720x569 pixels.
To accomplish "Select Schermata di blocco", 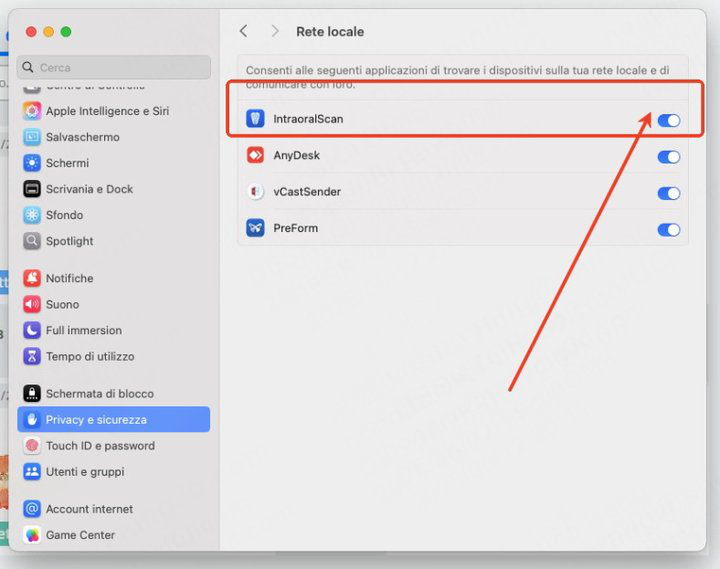I will click(113, 394).
